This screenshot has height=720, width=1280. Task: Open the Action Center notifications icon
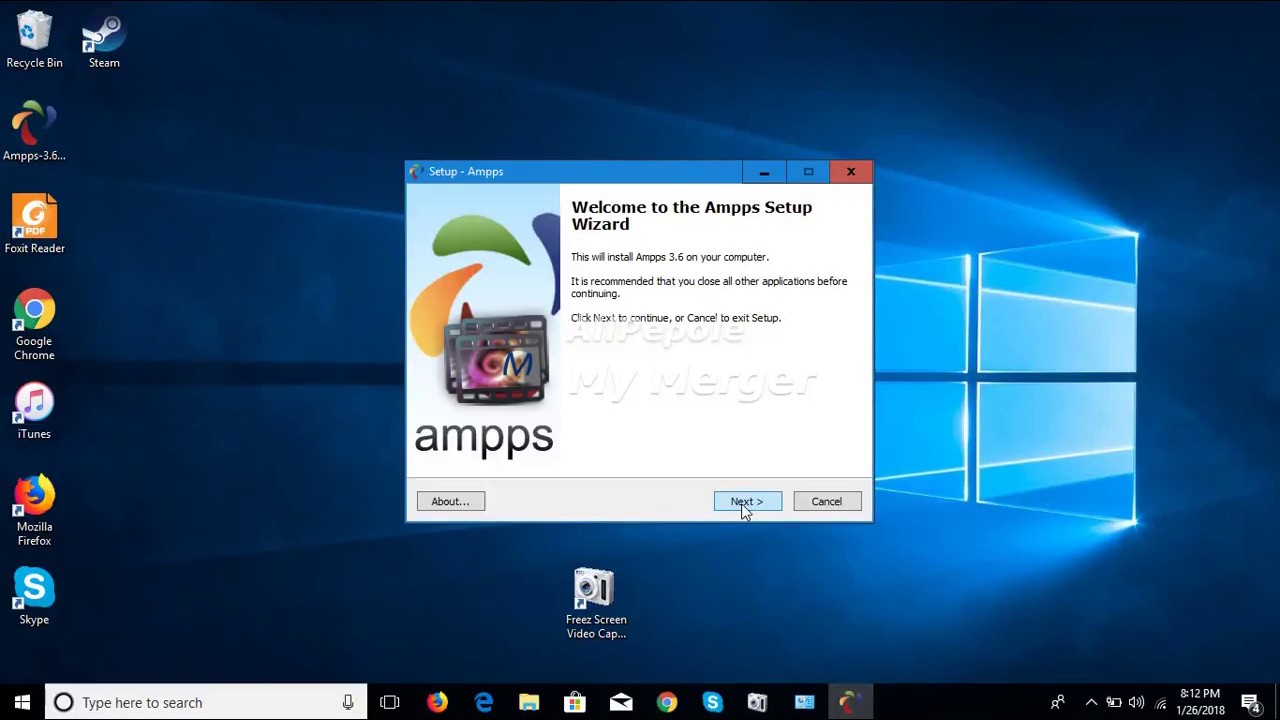1251,702
